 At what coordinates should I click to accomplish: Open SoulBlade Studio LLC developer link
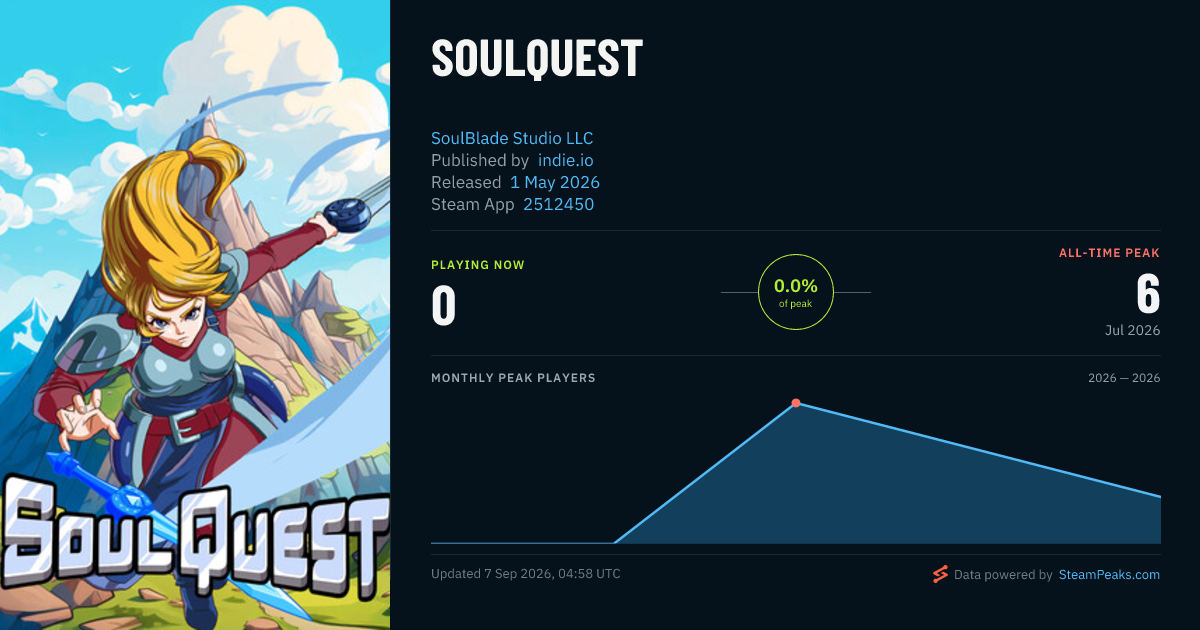point(512,138)
